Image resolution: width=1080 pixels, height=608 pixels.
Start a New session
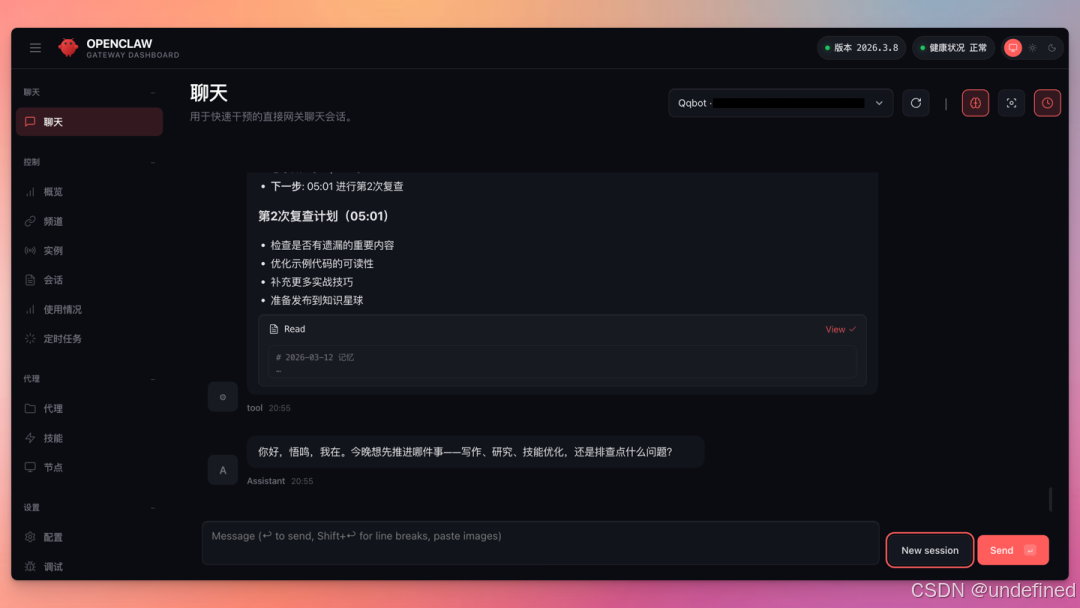tap(930, 550)
